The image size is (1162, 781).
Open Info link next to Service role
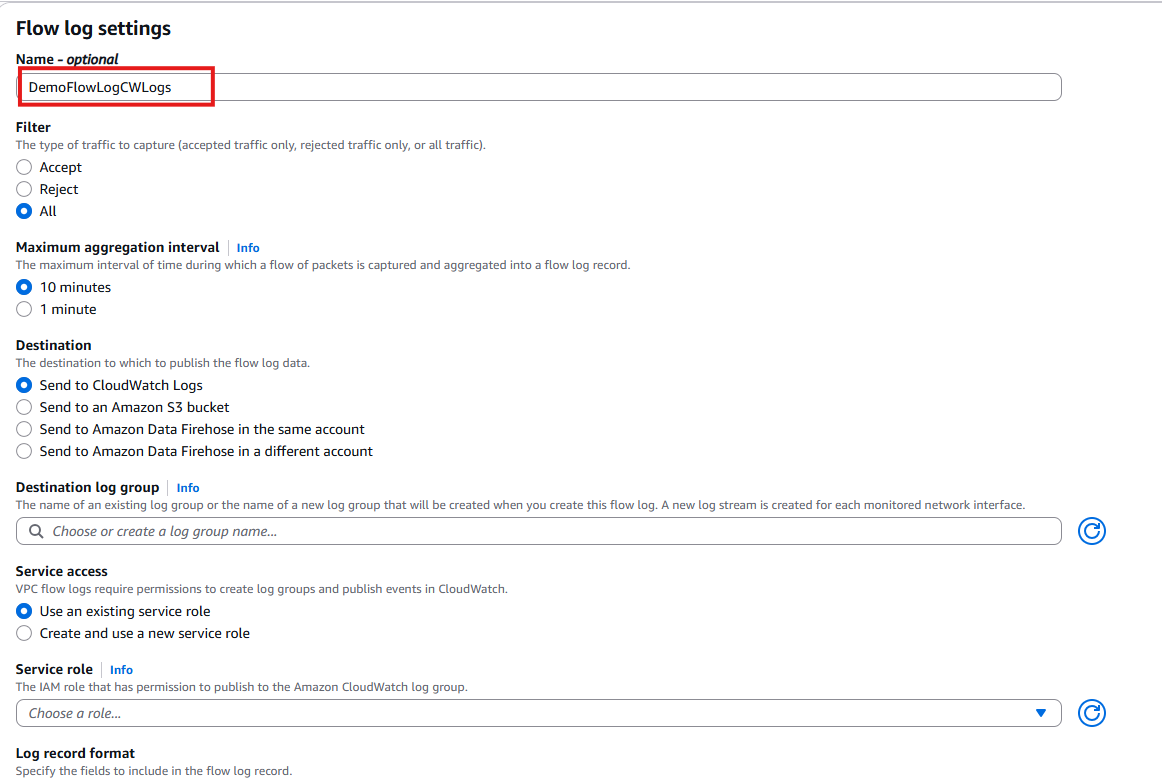(121, 670)
